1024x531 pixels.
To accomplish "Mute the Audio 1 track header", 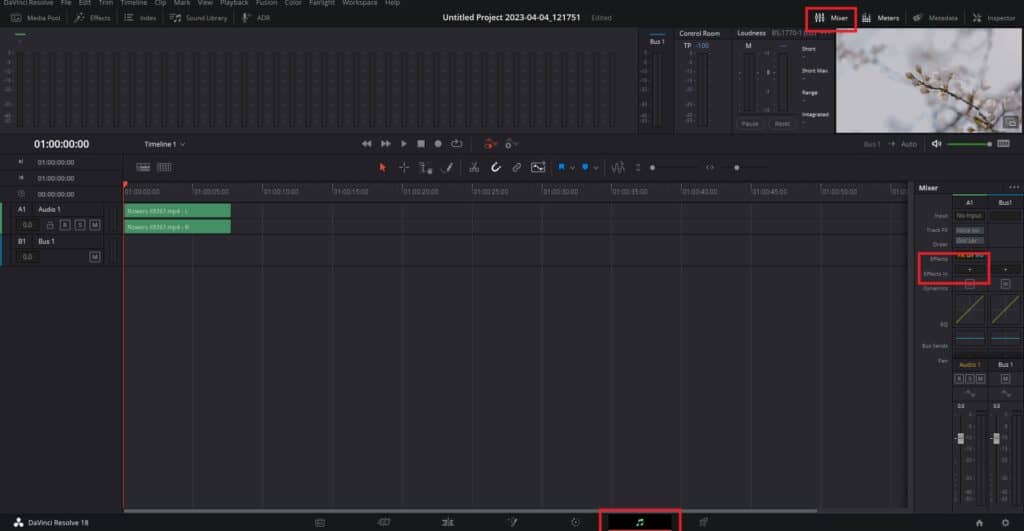I will [95, 225].
